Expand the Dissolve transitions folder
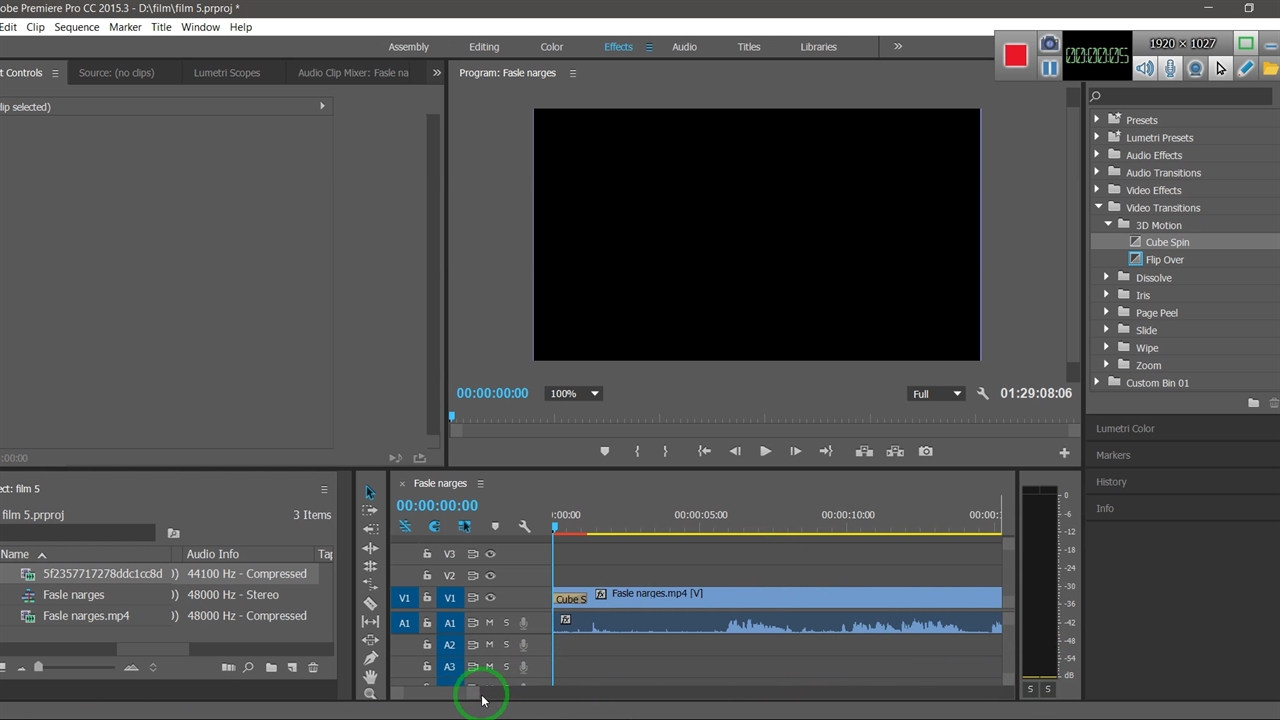This screenshot has height=720, width=1280. click(x=1107, y=278)
